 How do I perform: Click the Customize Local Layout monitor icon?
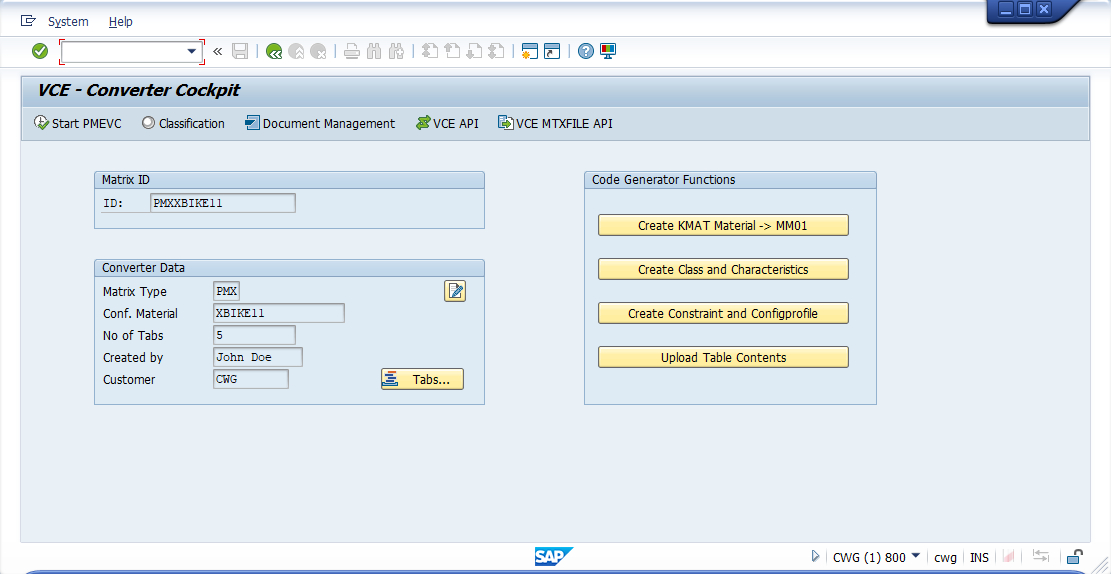pyautogui.click(x=608, y=51)
